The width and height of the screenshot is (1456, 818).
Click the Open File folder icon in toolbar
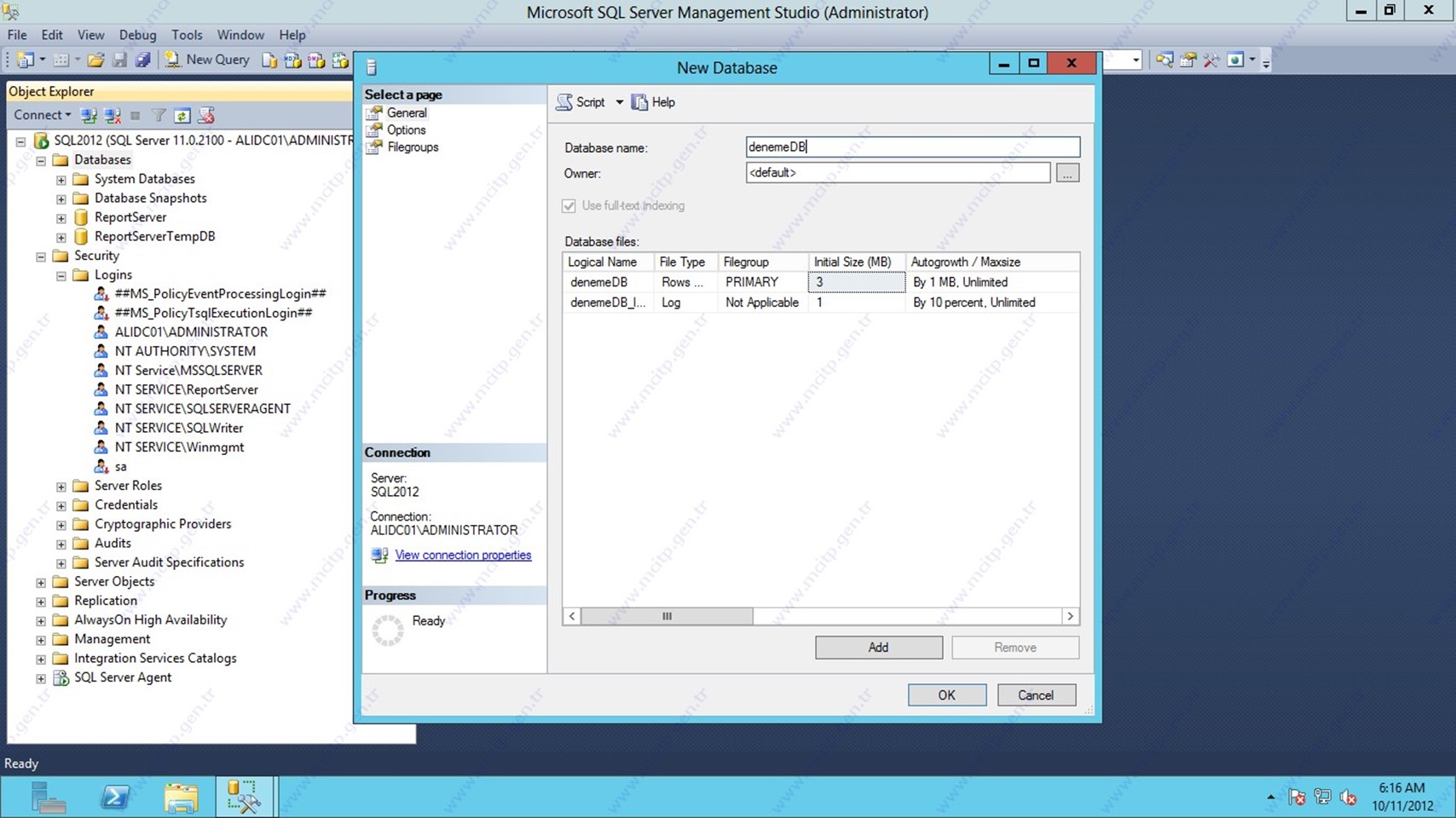coord(95,60)
